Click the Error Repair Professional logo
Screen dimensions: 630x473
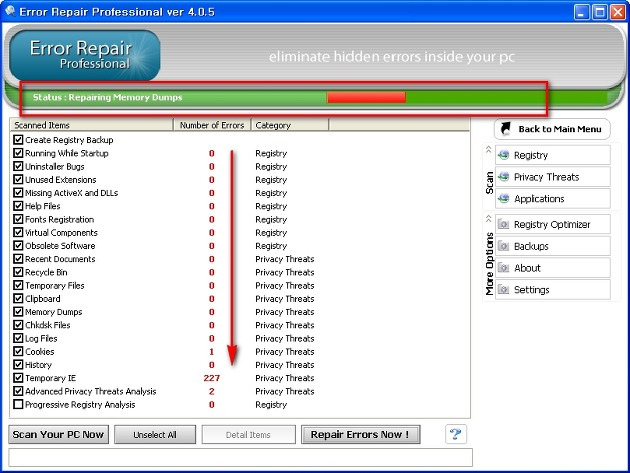(84, 55)
